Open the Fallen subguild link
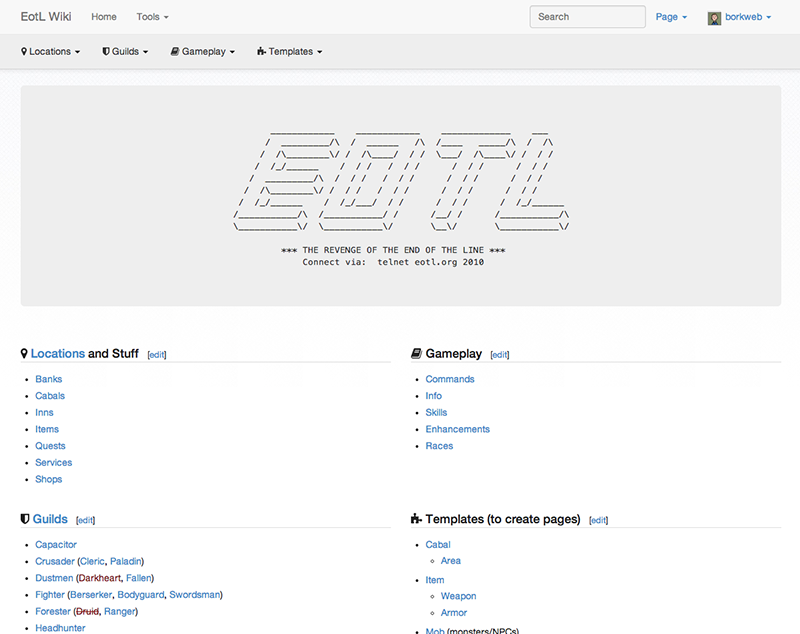This screenshot has width=800, height=634. [x=139, y=578]
